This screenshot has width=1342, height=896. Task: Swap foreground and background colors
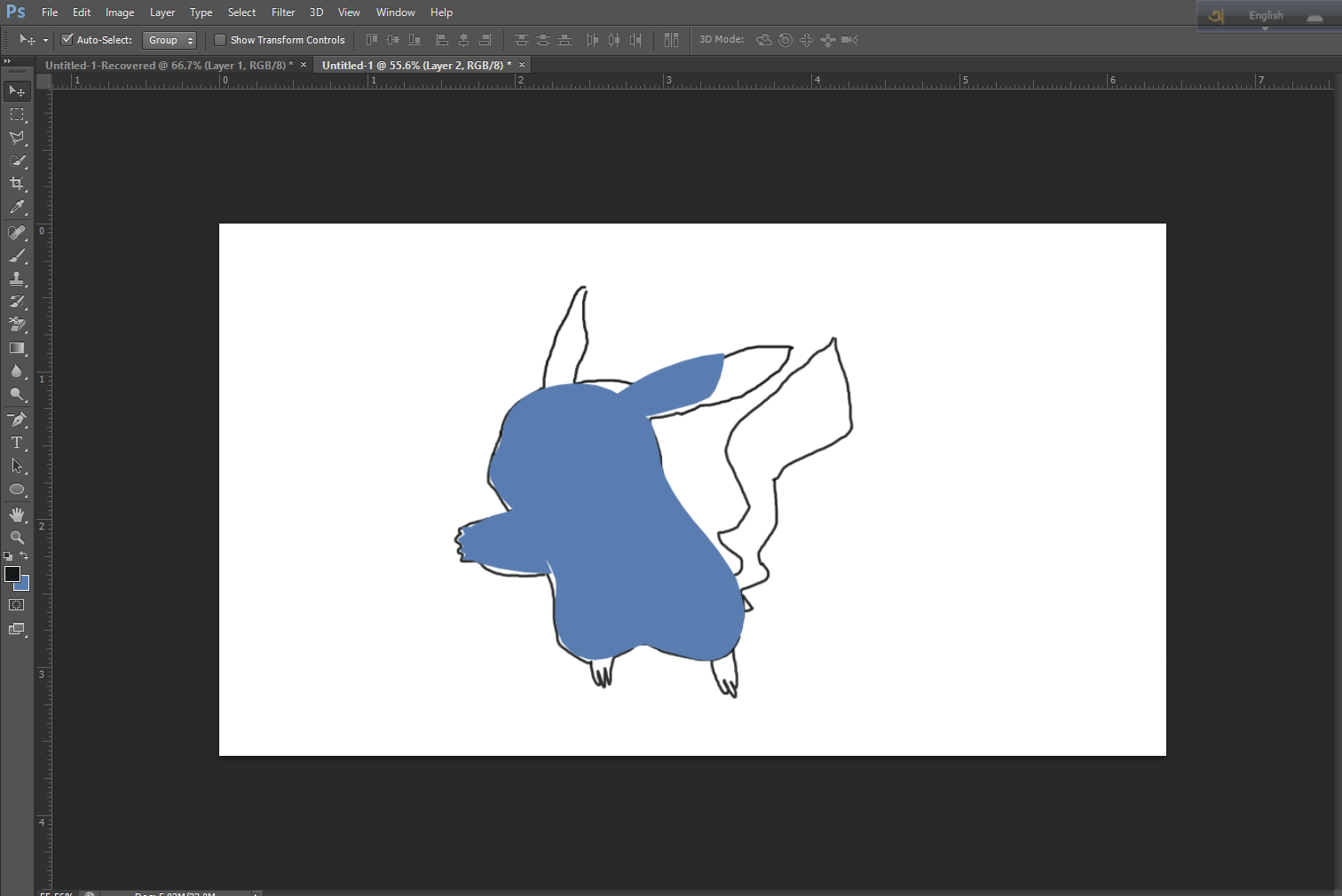click(25, 555)
